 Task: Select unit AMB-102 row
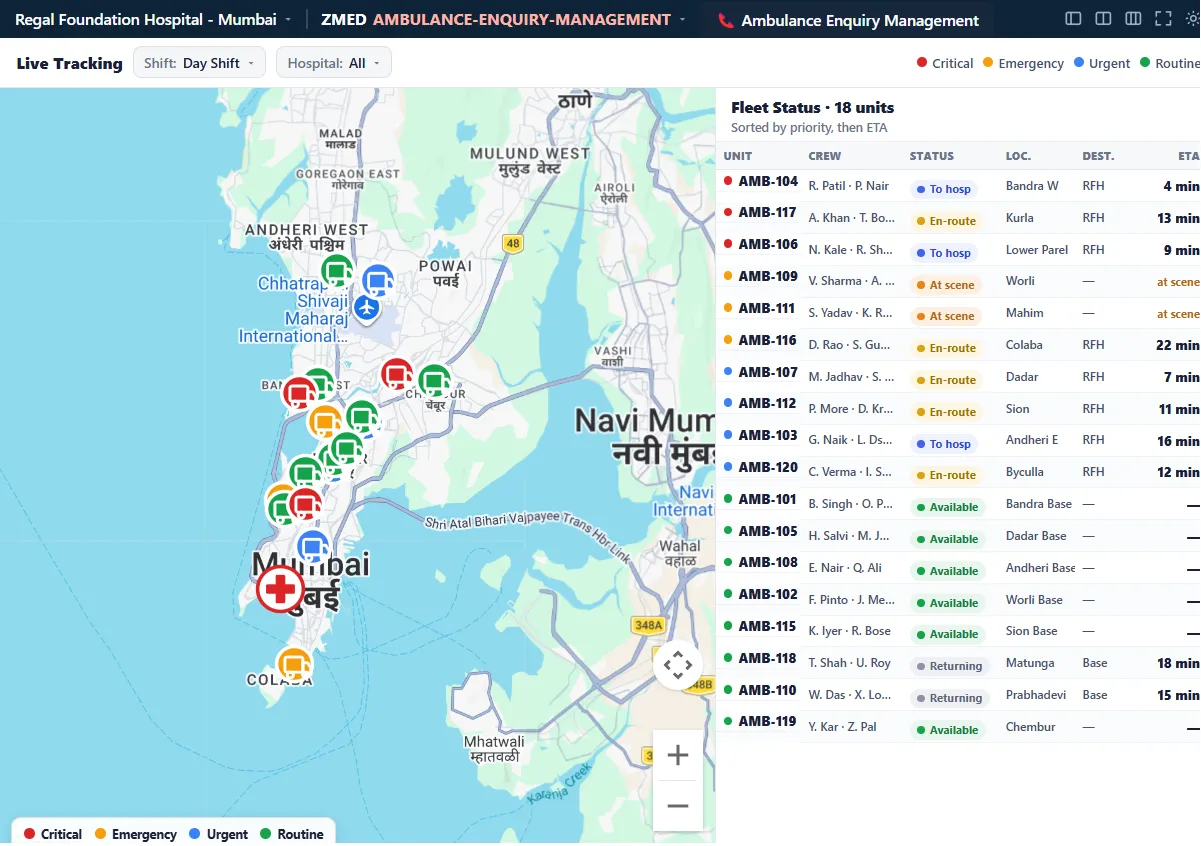click(958, 600)
